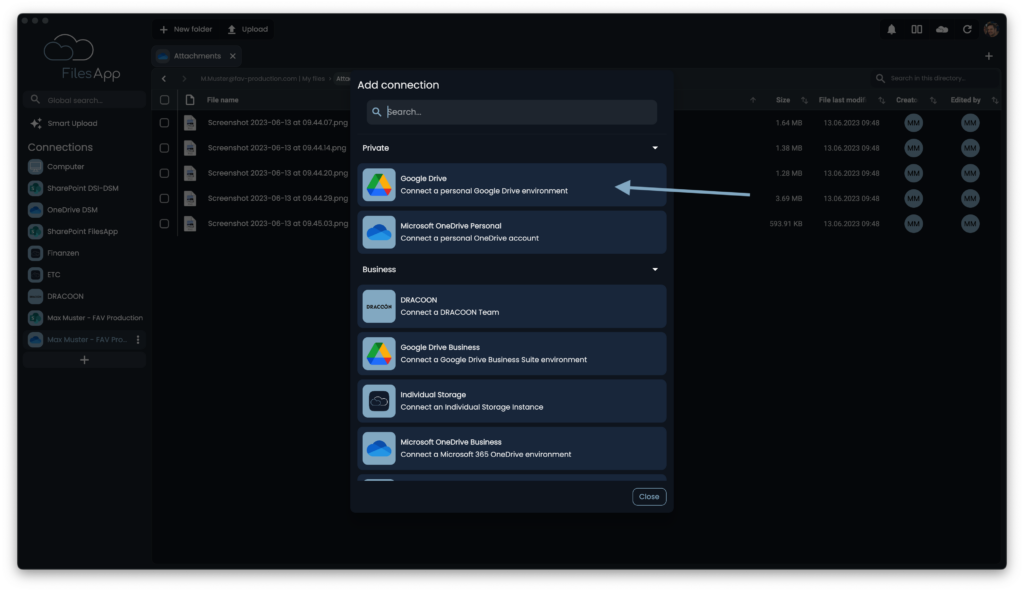Refresh the file list
The width and height of the screenshot is (1024, 591).
(967, 29)
